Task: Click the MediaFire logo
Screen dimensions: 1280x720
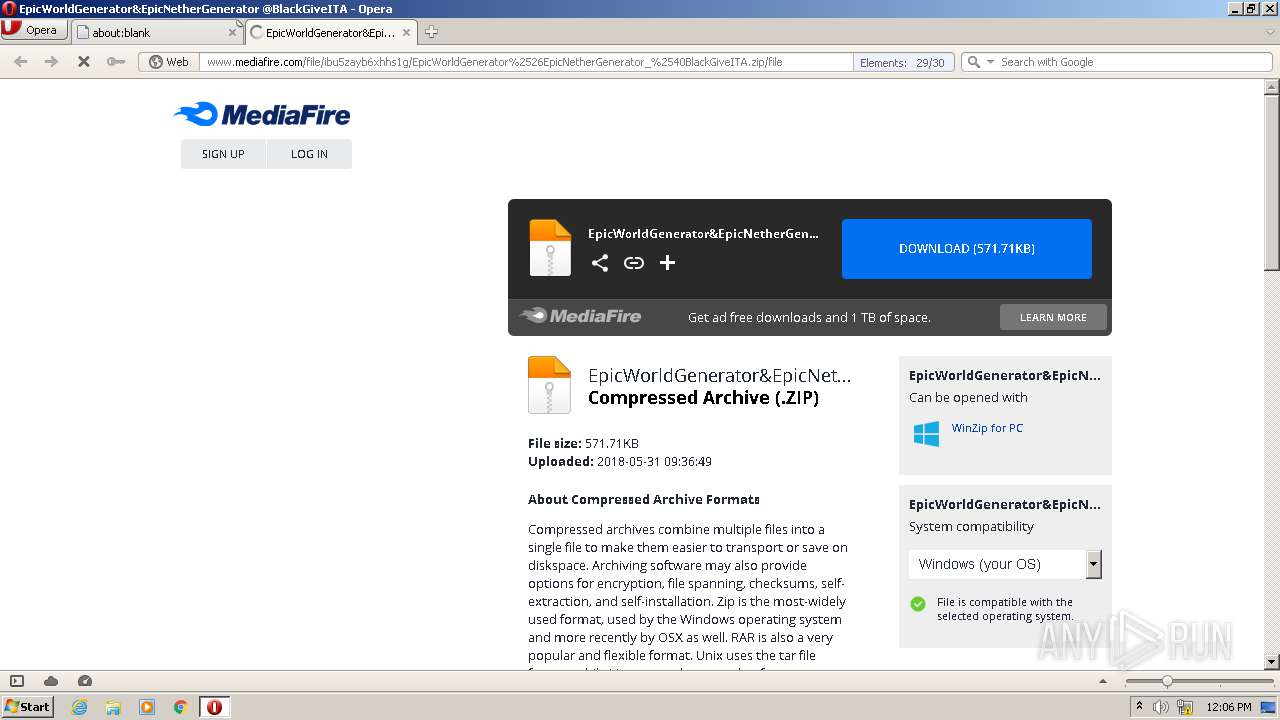Action: pos(262,114)
